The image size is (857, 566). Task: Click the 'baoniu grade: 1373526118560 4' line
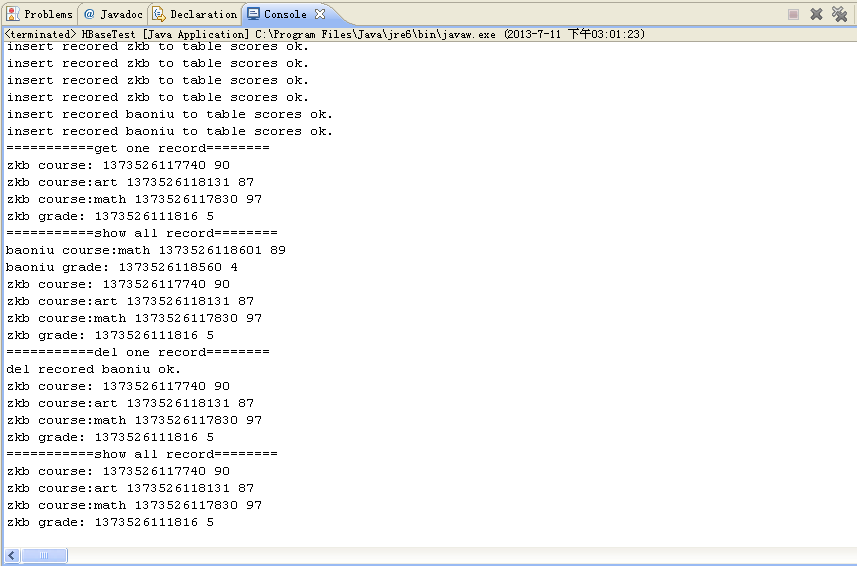(x=122, y=267)
